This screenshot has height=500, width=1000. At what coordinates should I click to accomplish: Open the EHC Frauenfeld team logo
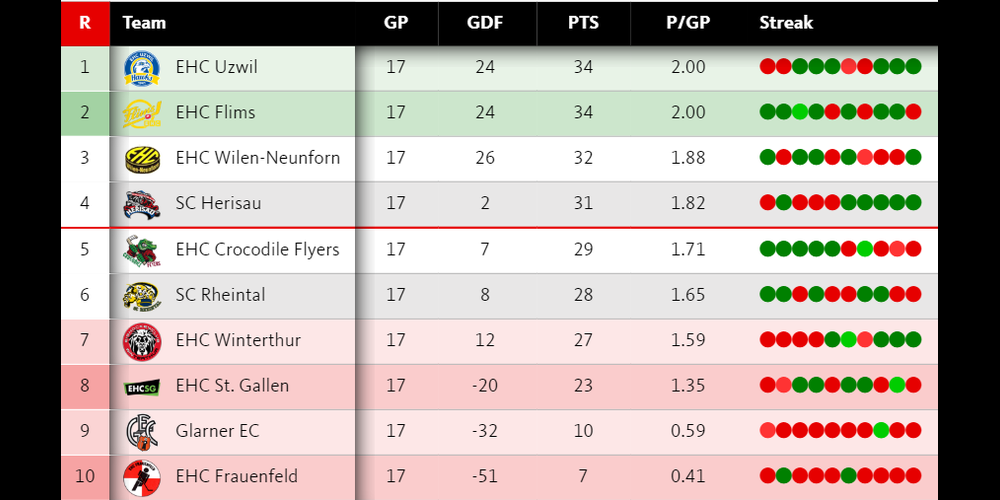[x=142, y=477]
